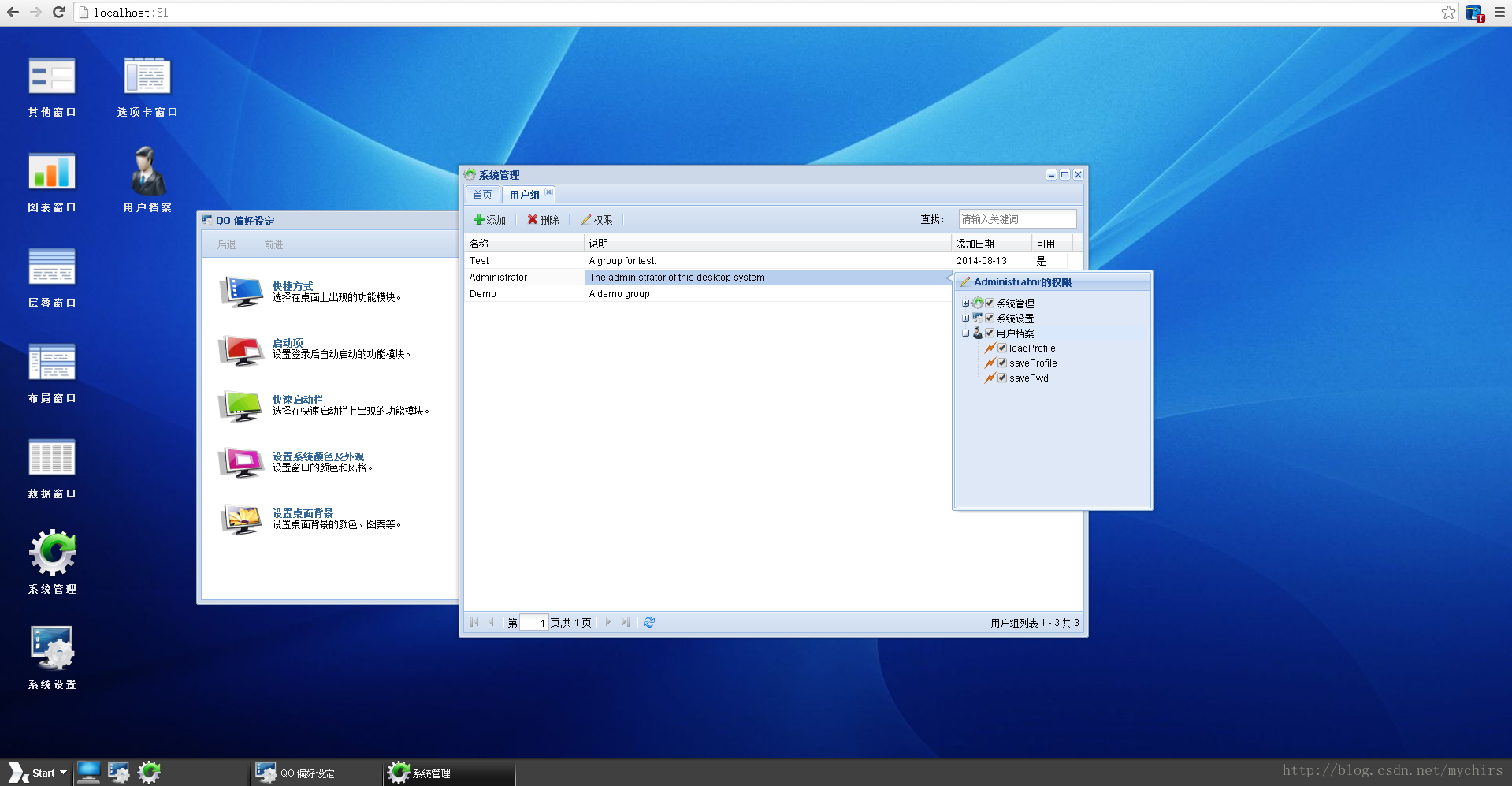The image size is (1512, 786).
Task: Click the 权限 permissions button
Action: click(596, 220)
